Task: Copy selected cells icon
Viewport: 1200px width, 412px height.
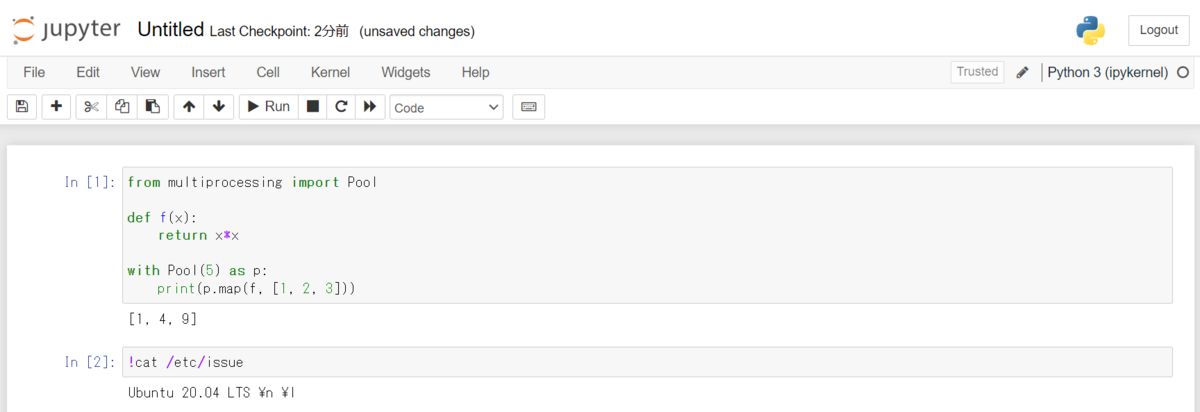Action: tap(122, 107)
